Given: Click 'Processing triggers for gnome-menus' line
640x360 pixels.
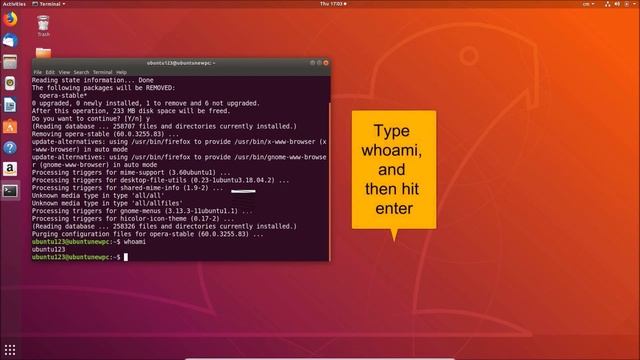Looking at the screenshot, I should point(142,211).
